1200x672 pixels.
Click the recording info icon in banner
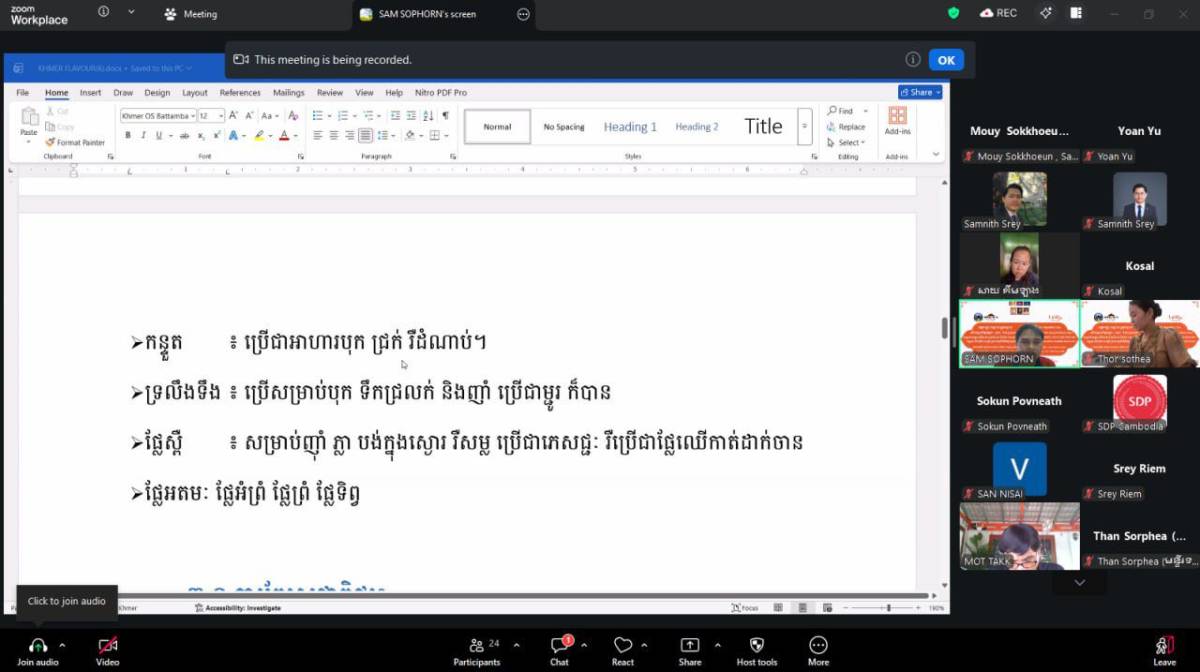[x=913, y=60]
